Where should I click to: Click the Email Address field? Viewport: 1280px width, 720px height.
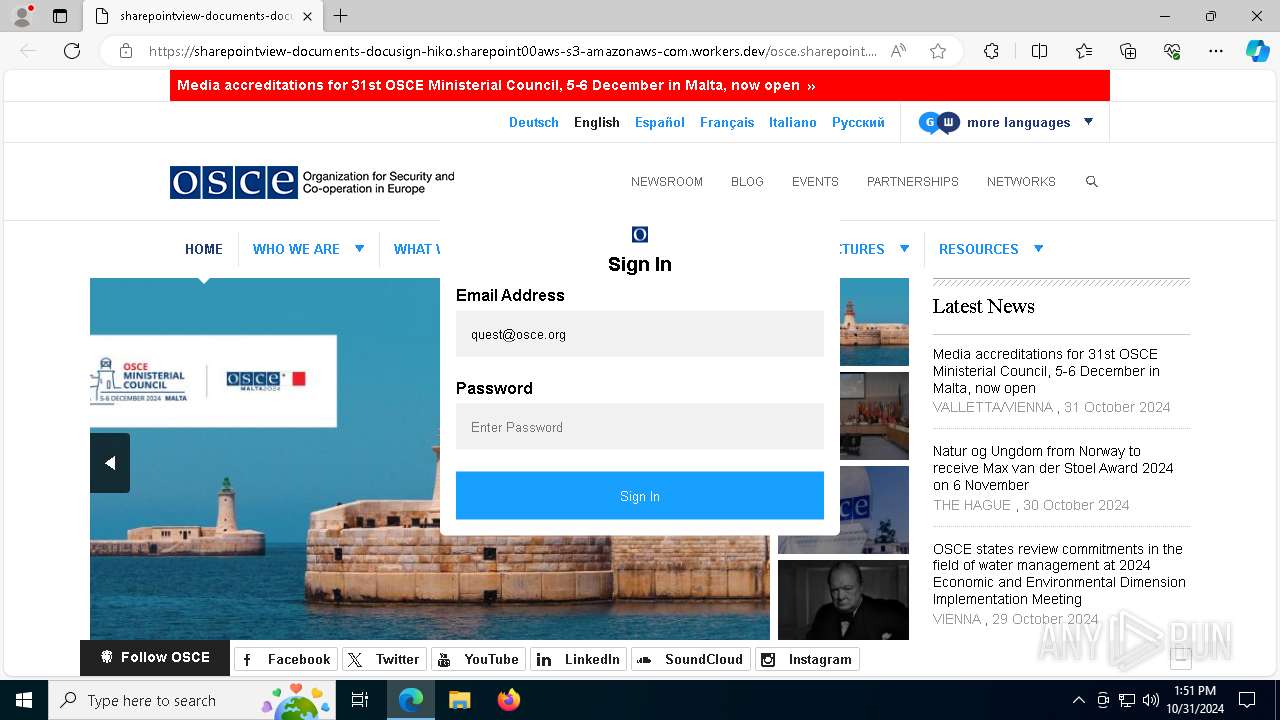pos(640,334)
